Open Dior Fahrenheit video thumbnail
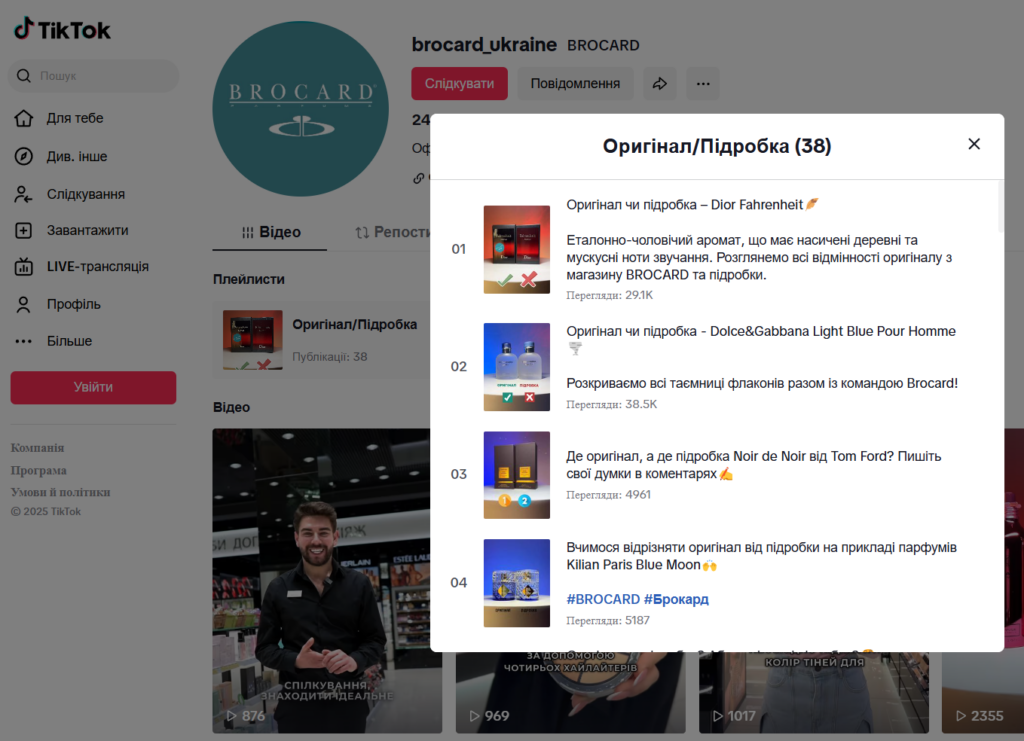The image size is (1024, 741). [517, 249]
